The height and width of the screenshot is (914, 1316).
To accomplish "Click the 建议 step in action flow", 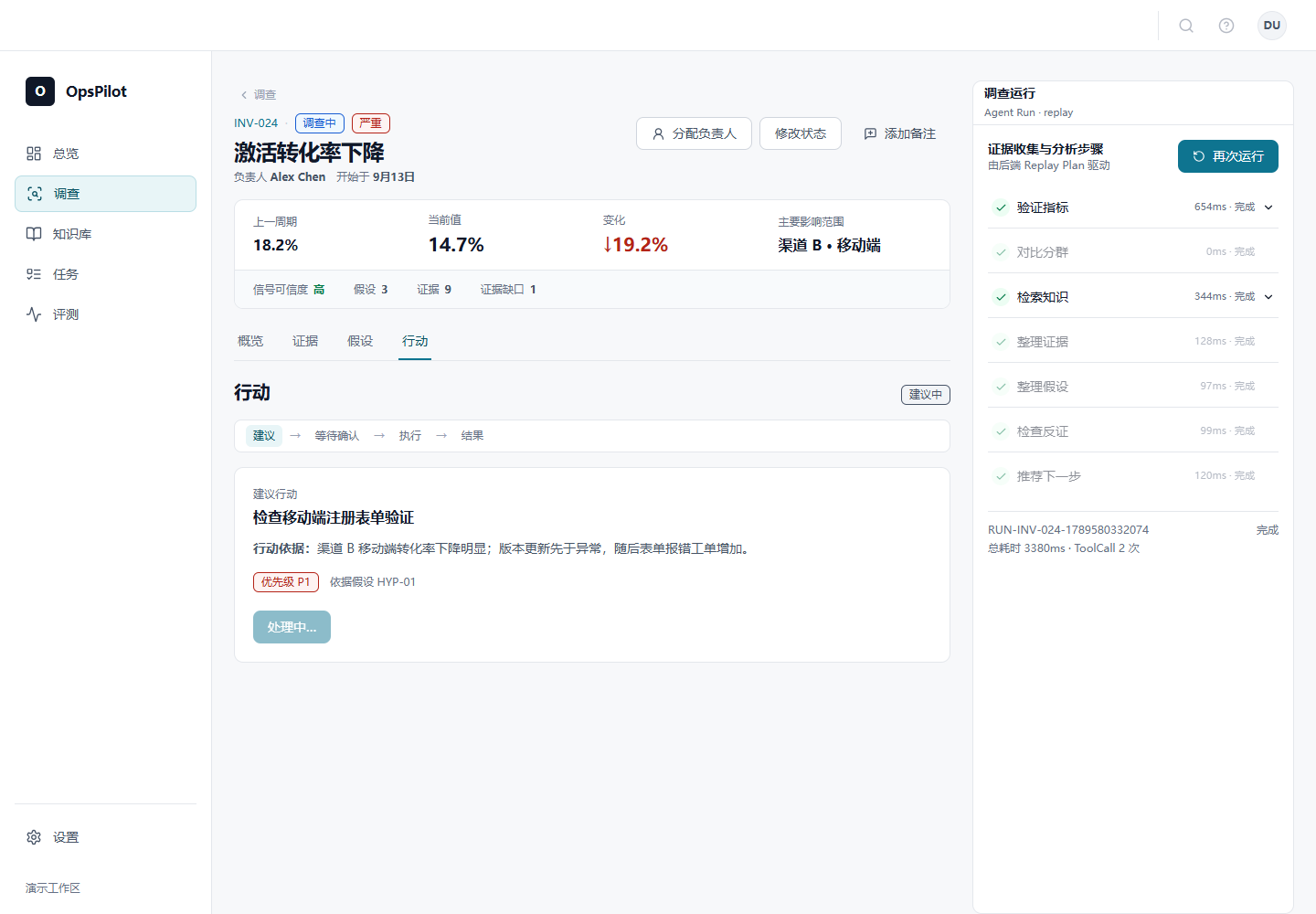I will 264,436.
